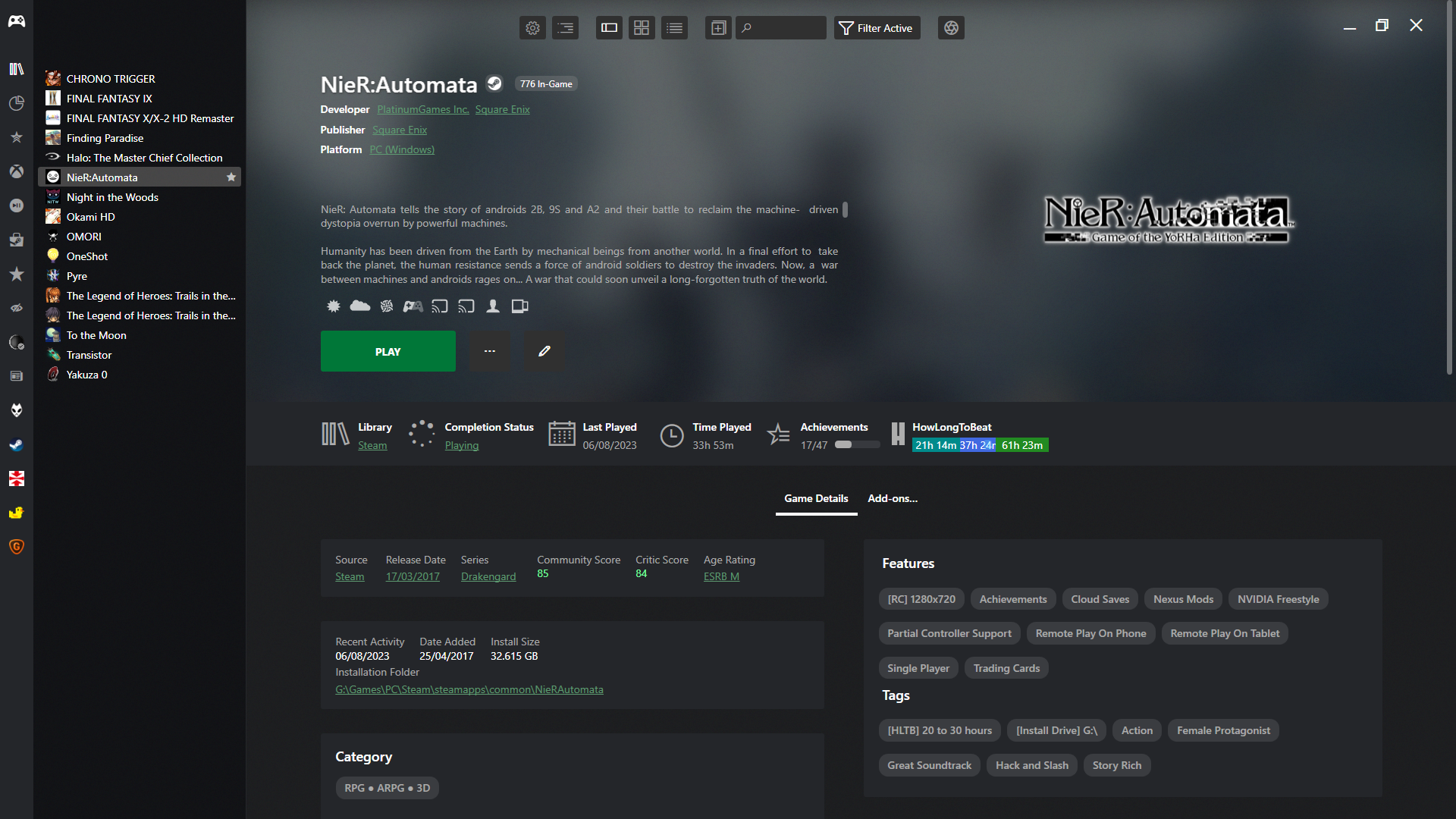The height and width of the screenshot is (819, 1456).
Task: Click the description text scrollbar thumb
Action: point(845,210)
